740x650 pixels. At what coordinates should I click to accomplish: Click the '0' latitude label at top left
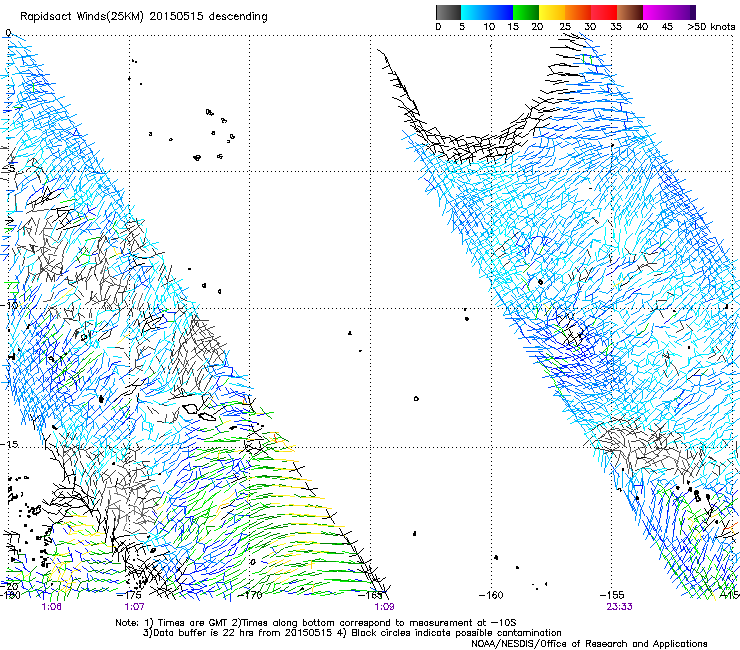8,33
